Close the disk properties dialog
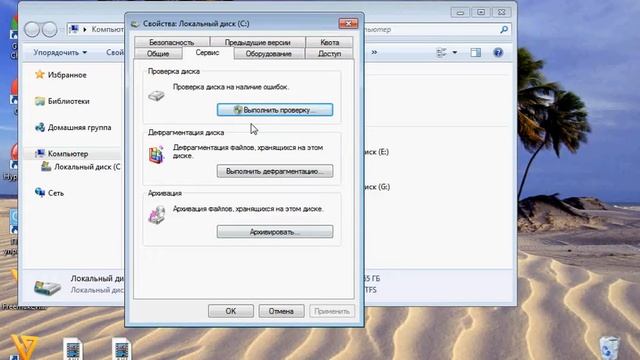 point(348,24)
